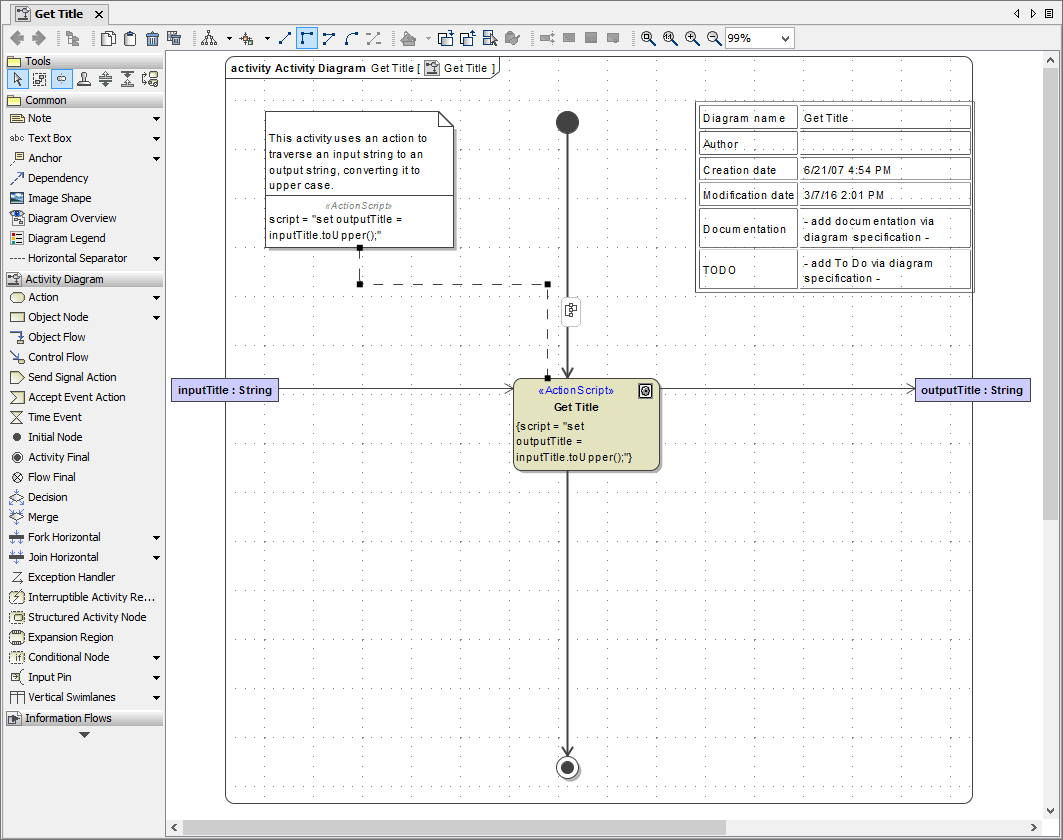Select the Dependency tool in palette

click(57, 178)
